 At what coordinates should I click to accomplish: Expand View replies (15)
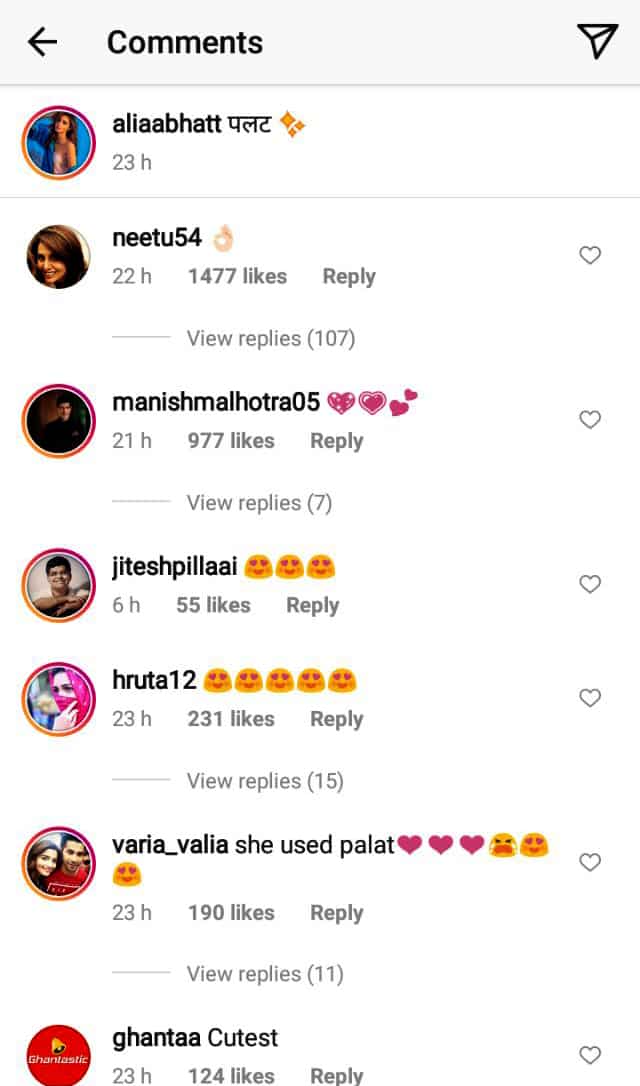click(x=264, y=780)
